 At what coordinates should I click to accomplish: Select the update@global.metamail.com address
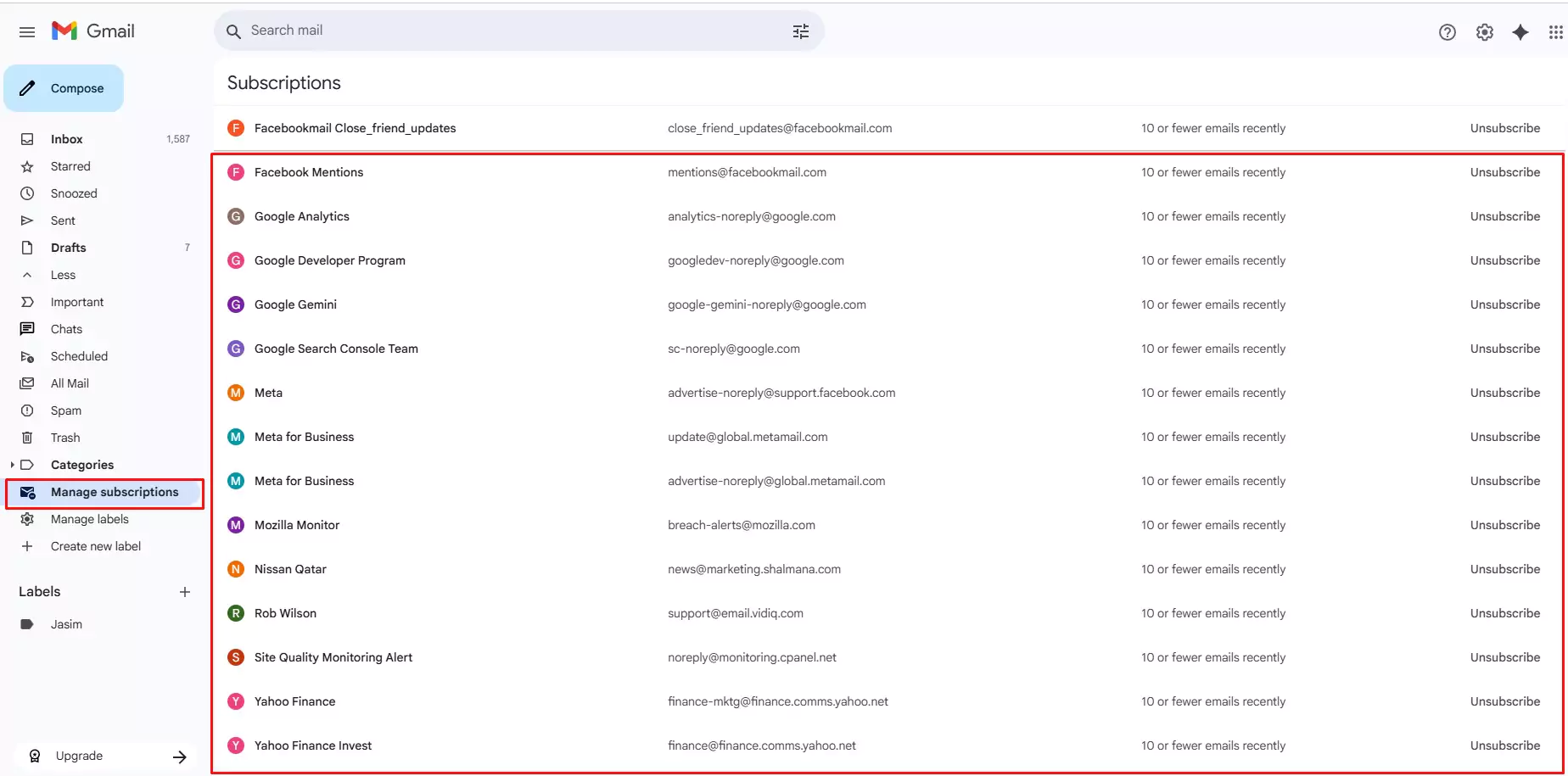(748, 437)
